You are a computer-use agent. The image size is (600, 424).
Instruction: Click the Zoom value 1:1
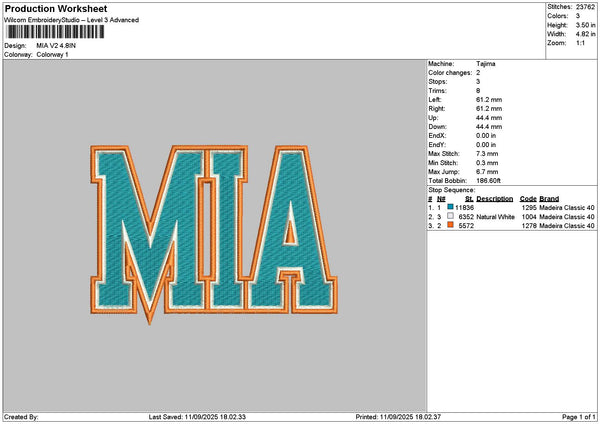580,43
